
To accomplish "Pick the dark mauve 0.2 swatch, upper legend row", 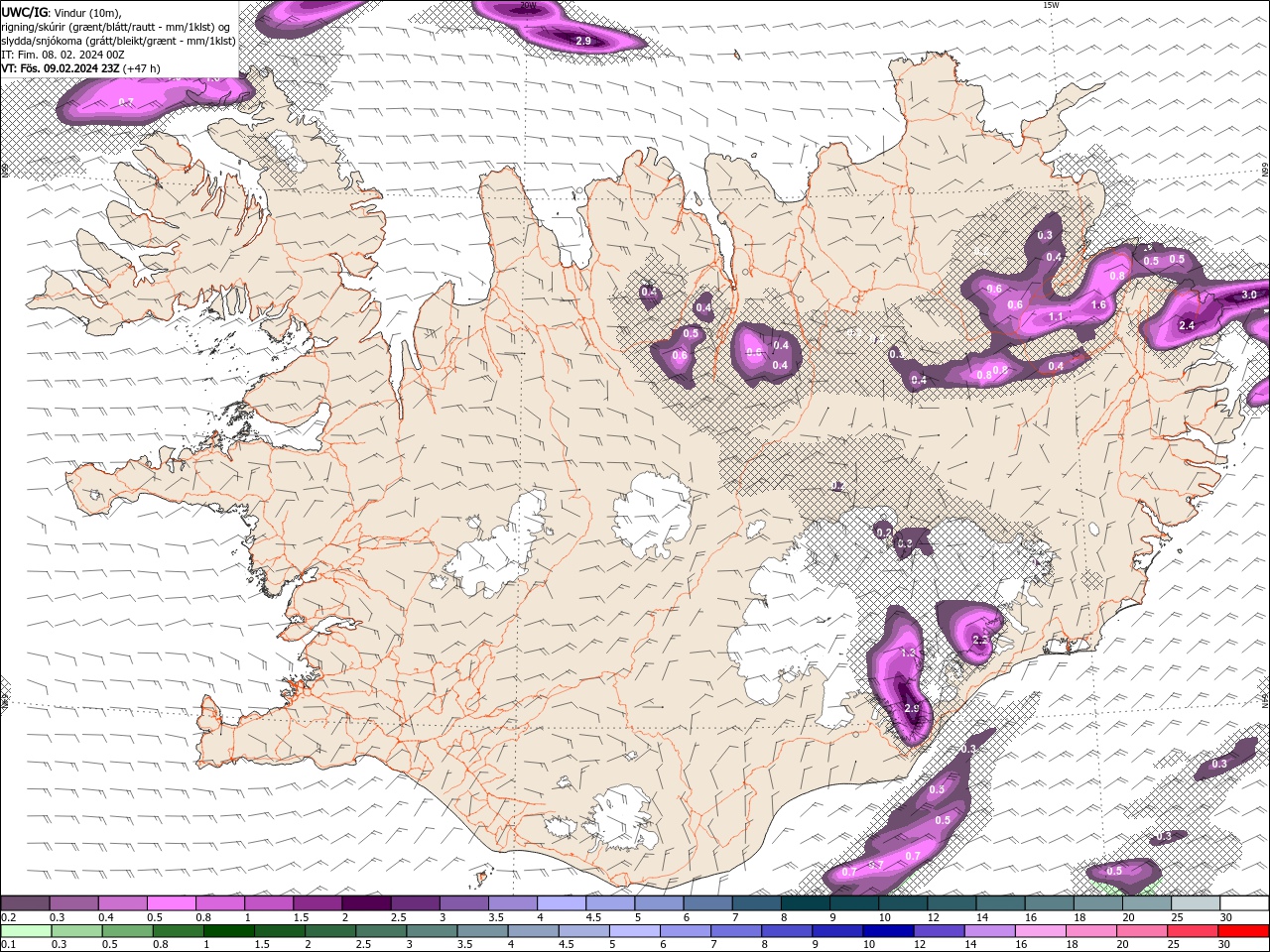I will click(x=25, y=903).
